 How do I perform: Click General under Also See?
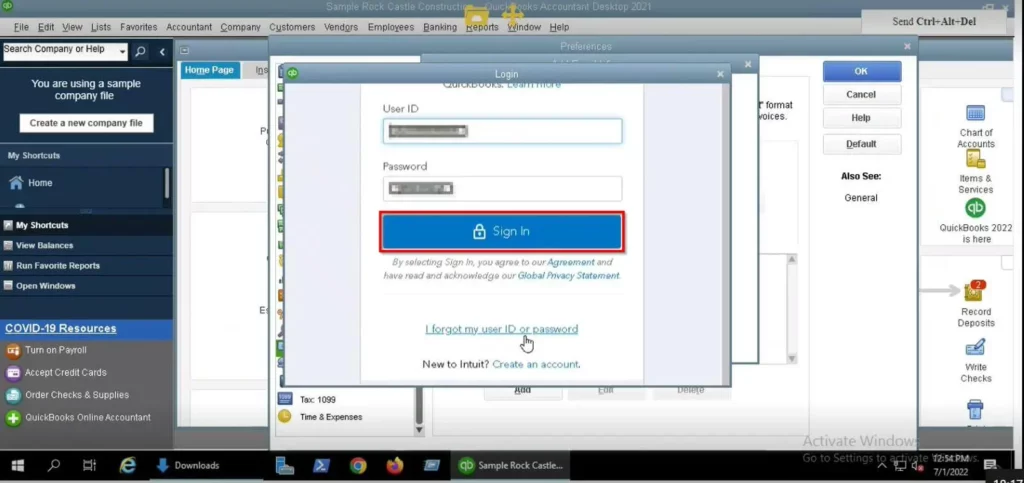click(x=861, y=198)
